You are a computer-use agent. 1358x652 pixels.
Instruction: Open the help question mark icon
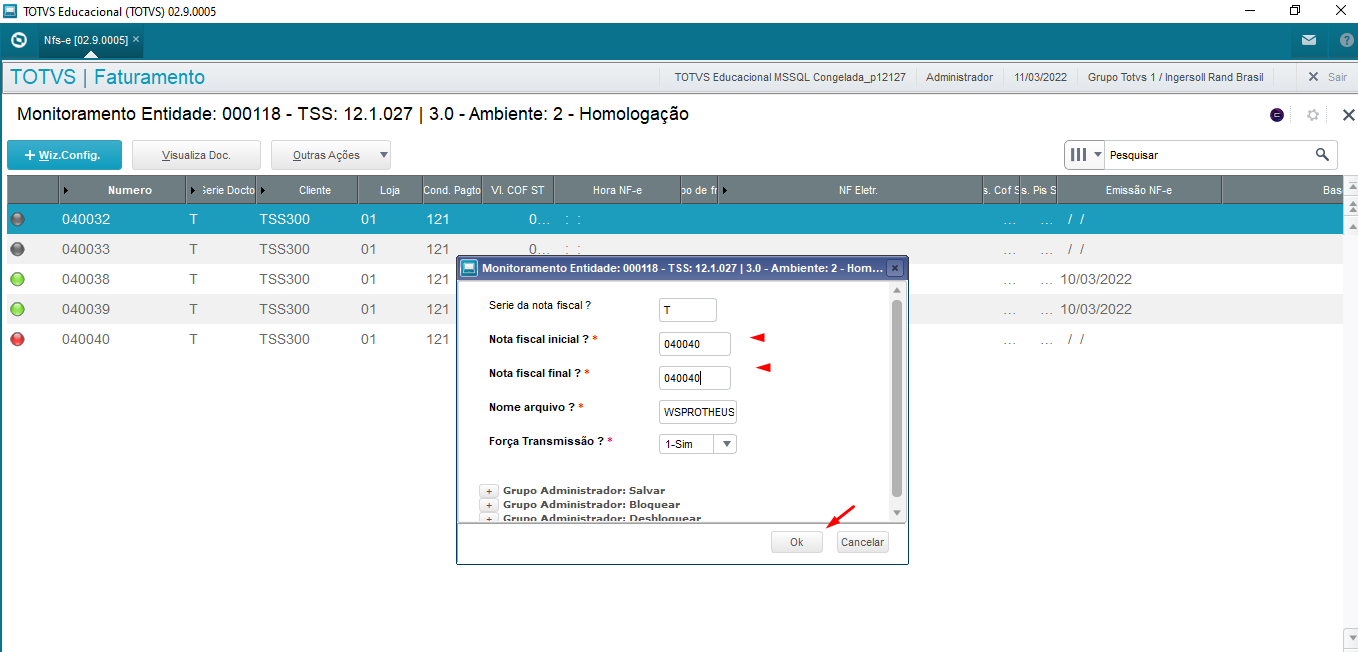click(1346, 40)
